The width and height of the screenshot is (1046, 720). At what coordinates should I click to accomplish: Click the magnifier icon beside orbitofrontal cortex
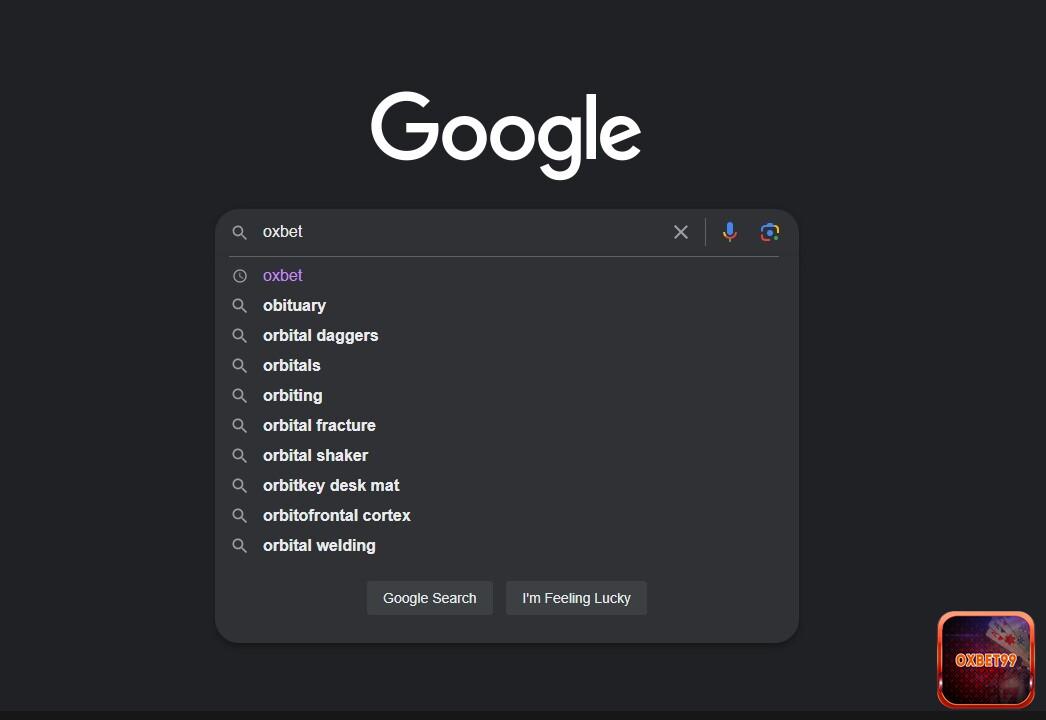point(240,515)
